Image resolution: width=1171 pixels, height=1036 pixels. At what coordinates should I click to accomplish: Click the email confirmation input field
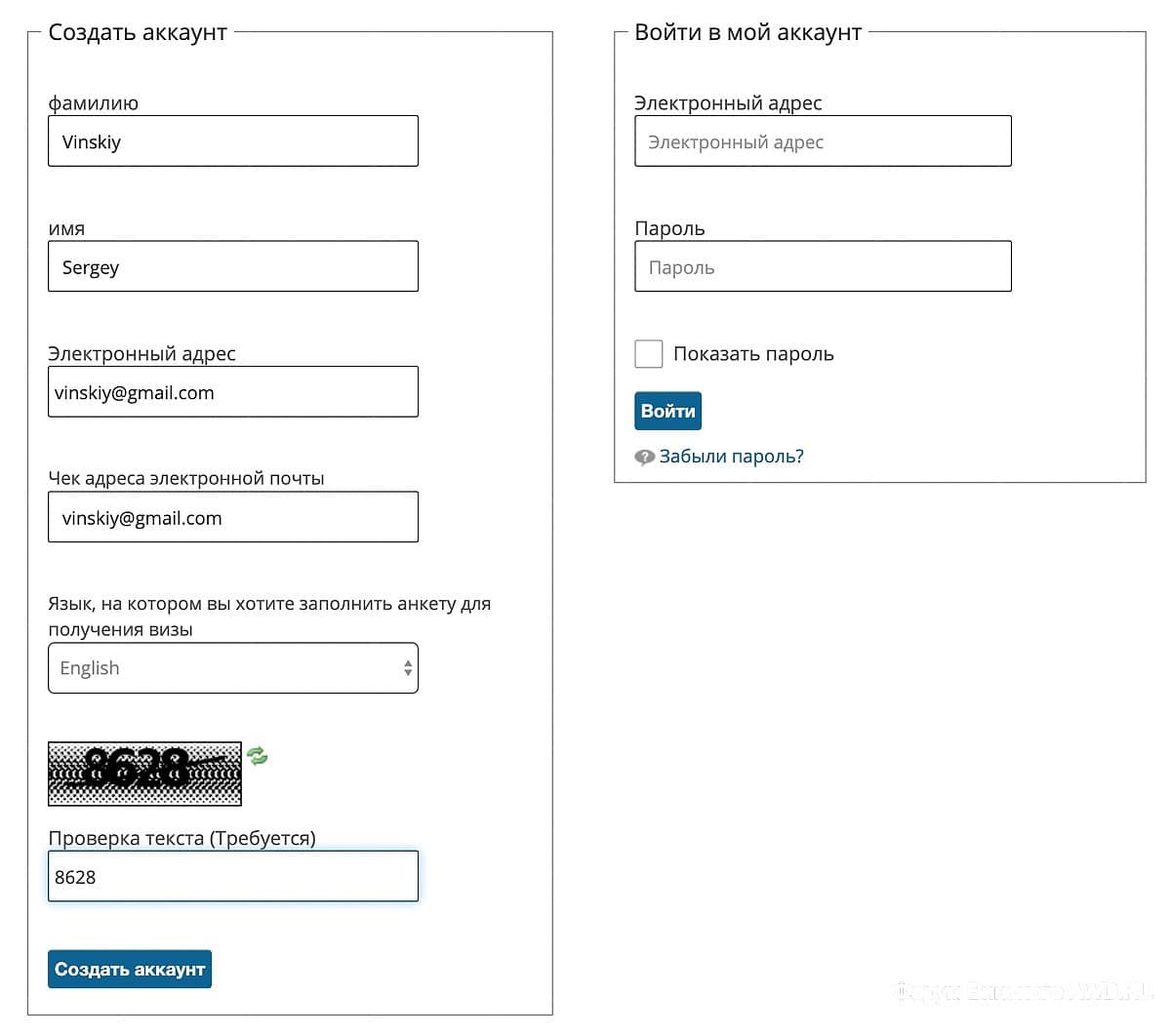[233, 517]
